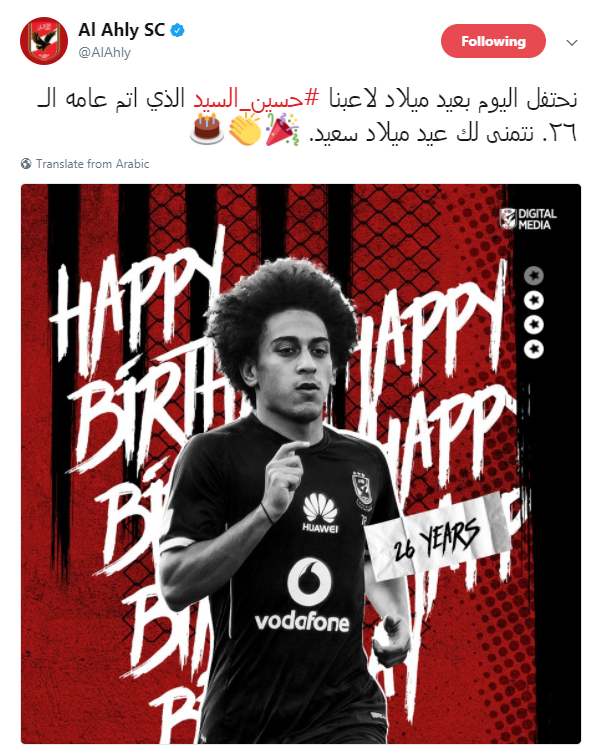This screenshot has height=748, width=608.
Task: Click the lowest white star in image
Action: tap(534, 349)
